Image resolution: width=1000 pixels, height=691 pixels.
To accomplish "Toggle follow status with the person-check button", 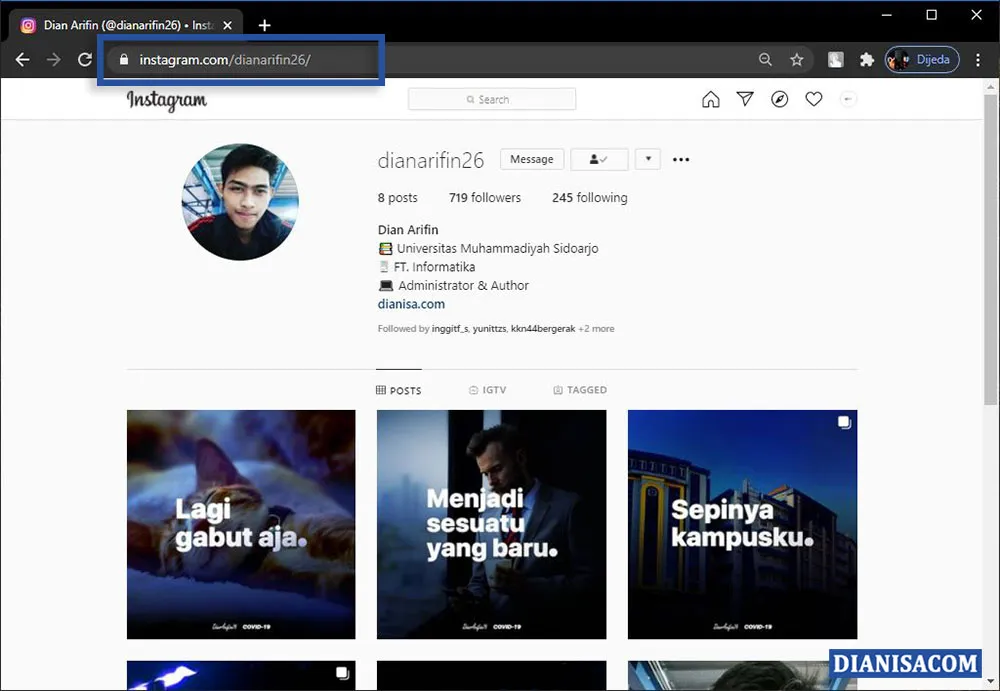I will [598, 159].
